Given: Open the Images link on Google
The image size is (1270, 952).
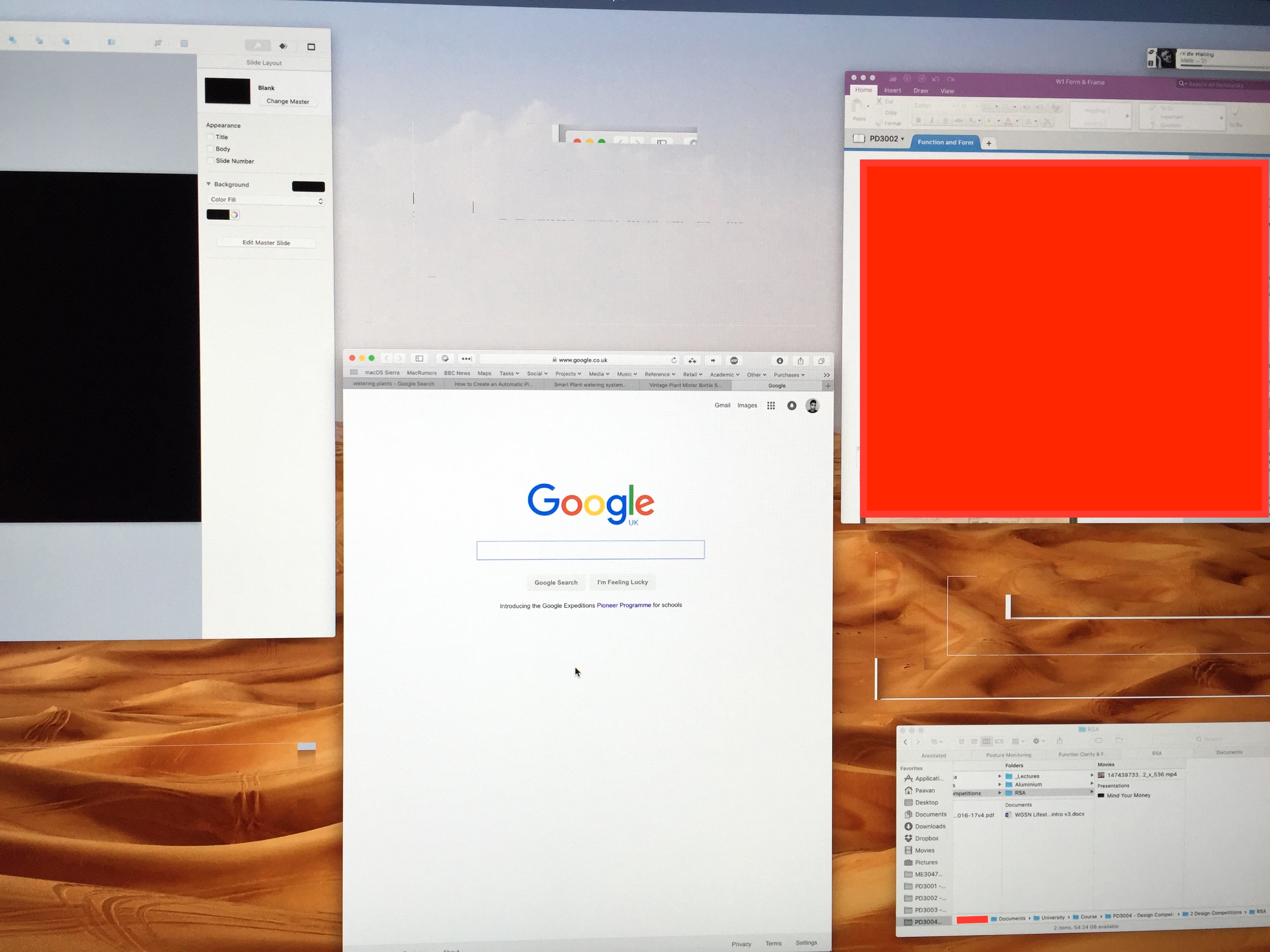Looking at the screenshot, I should click(x=747, y=405).
